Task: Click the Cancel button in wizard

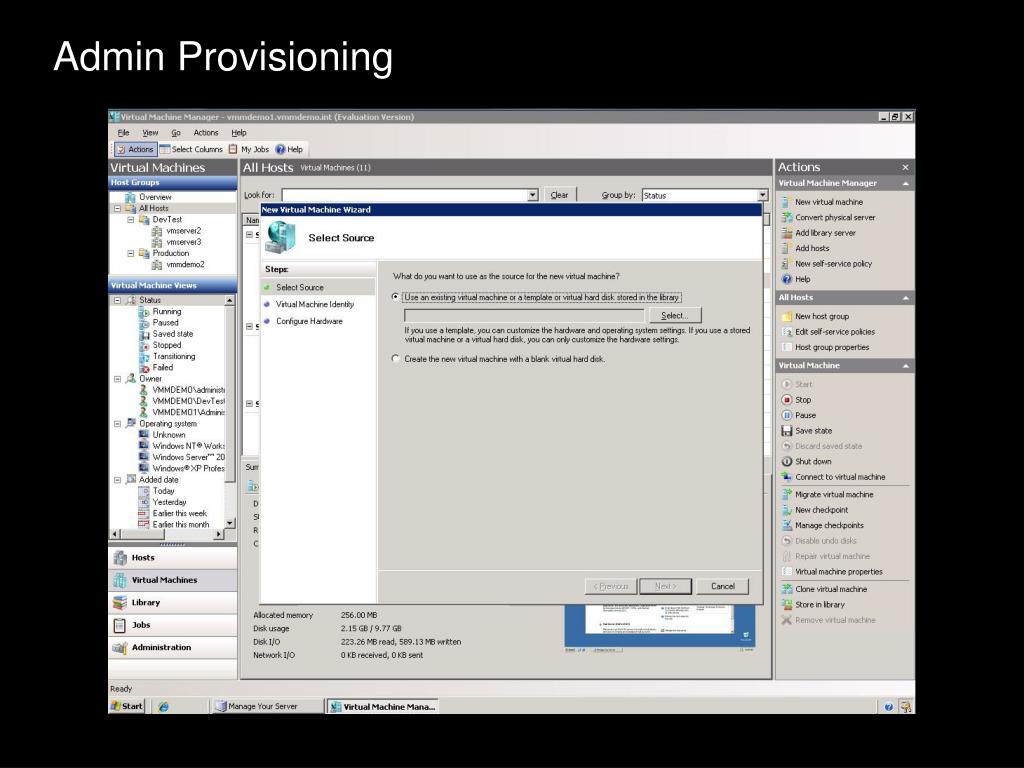Action: (722, 586)
